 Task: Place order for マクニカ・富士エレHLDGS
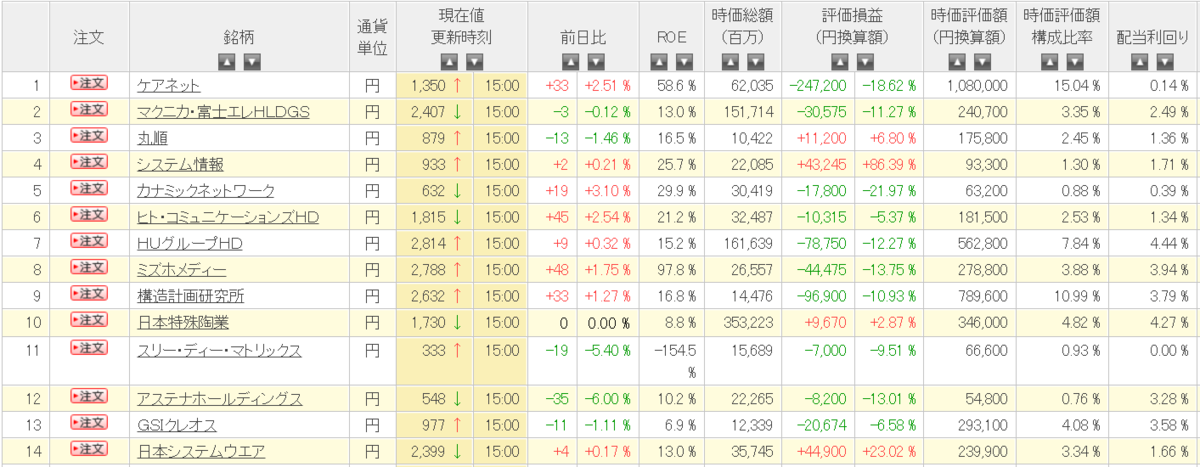88,110
